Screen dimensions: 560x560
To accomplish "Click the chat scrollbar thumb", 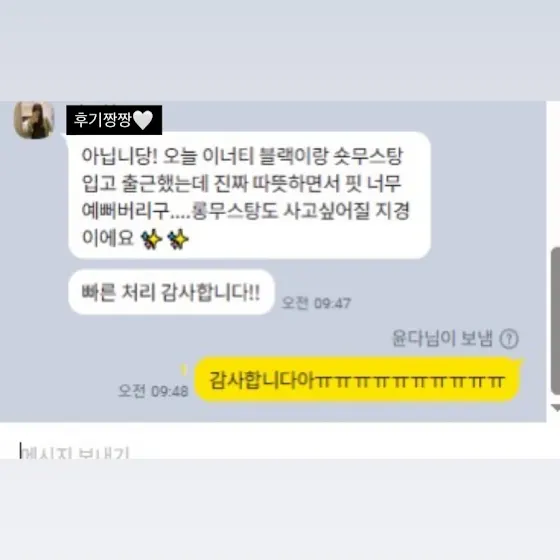I will coord(555,321).
